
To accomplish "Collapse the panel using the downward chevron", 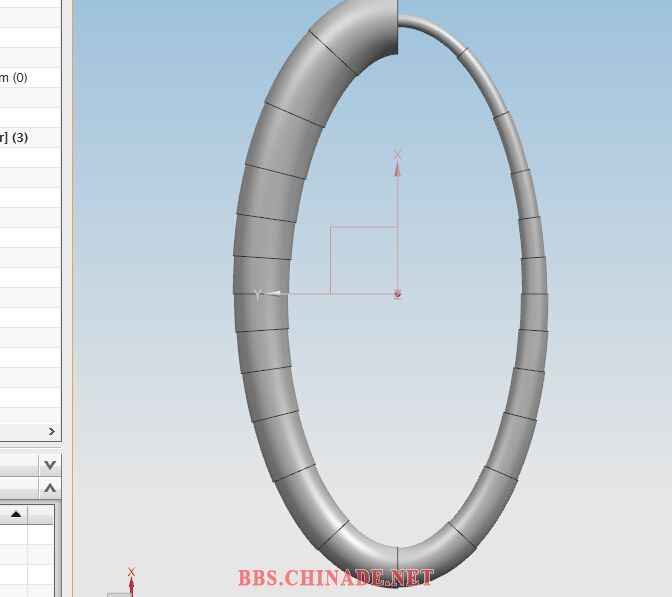I will click(50, 465).
